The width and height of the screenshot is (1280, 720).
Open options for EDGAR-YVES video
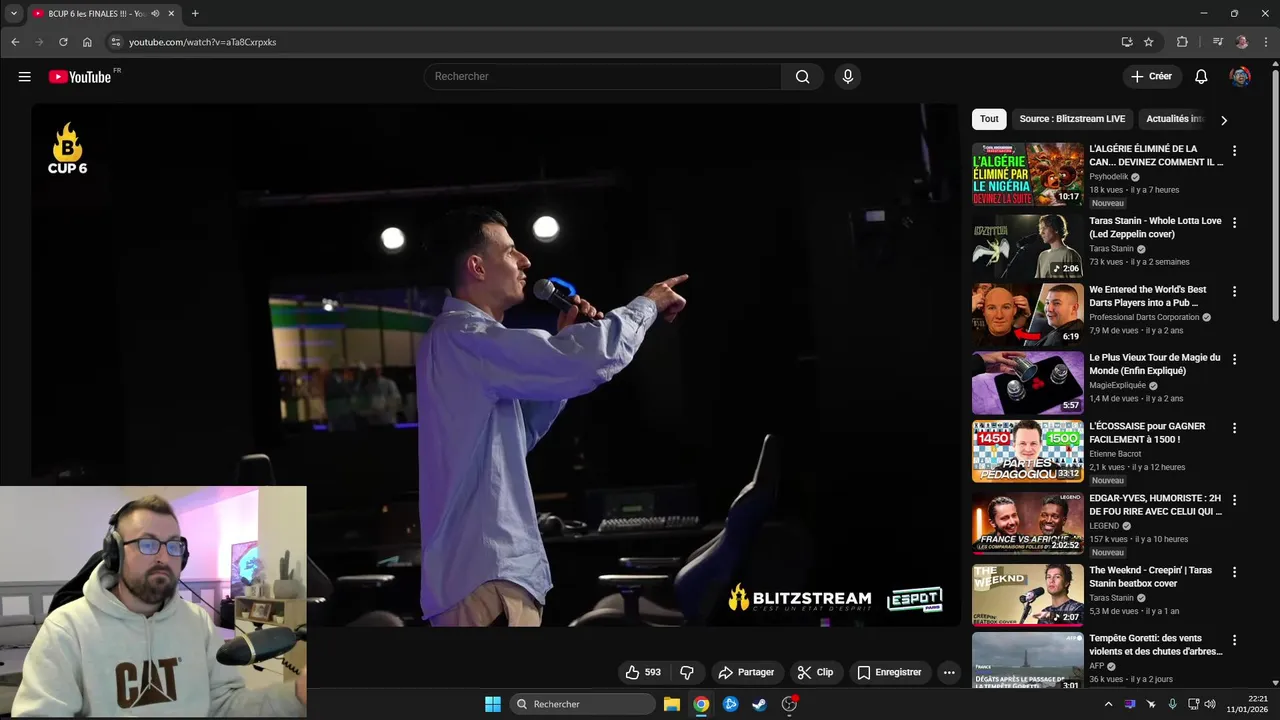1234,500
